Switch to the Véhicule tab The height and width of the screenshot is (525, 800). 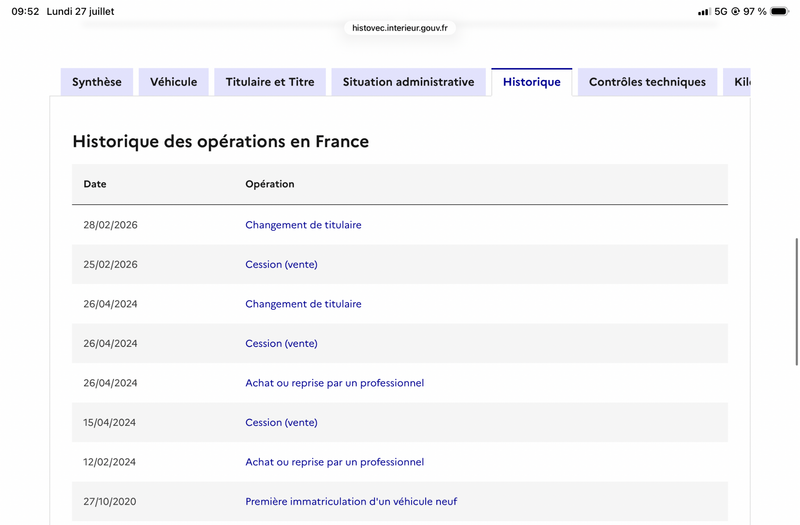point(173,82)
